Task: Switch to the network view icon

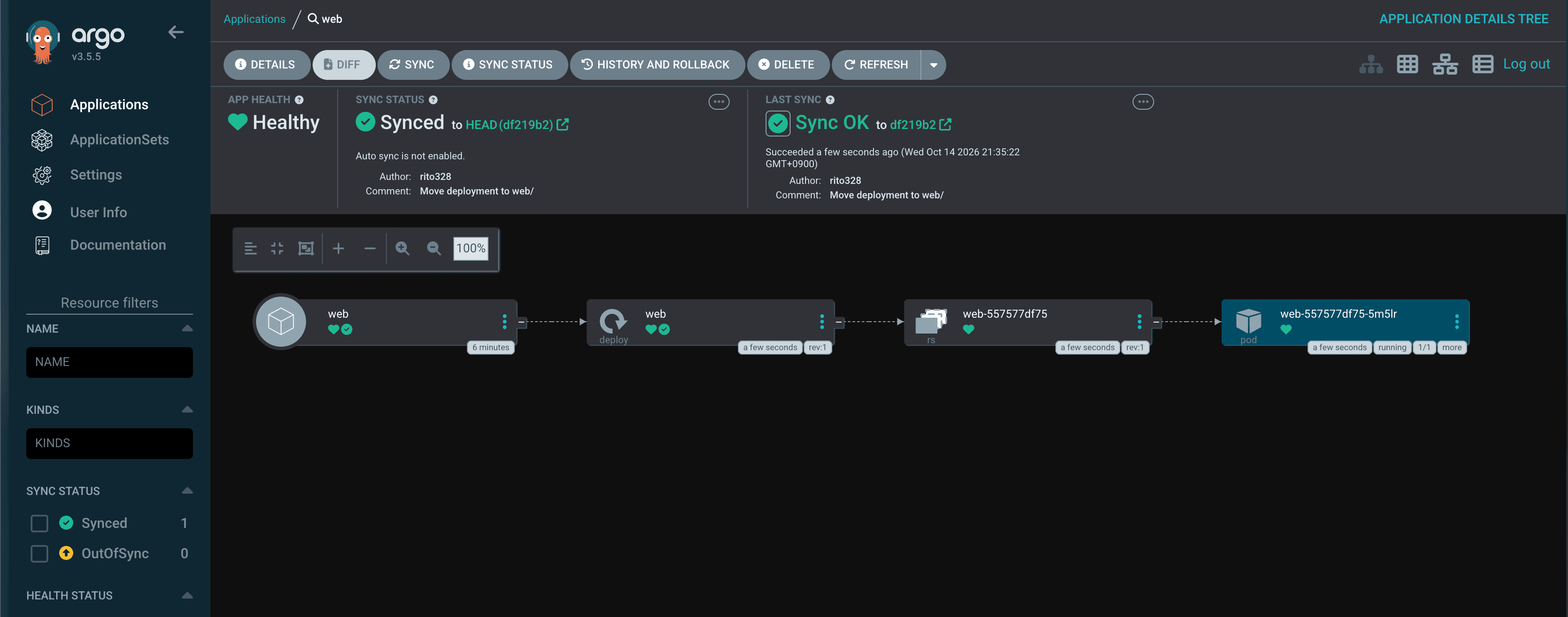Action: click(1445, 64)
